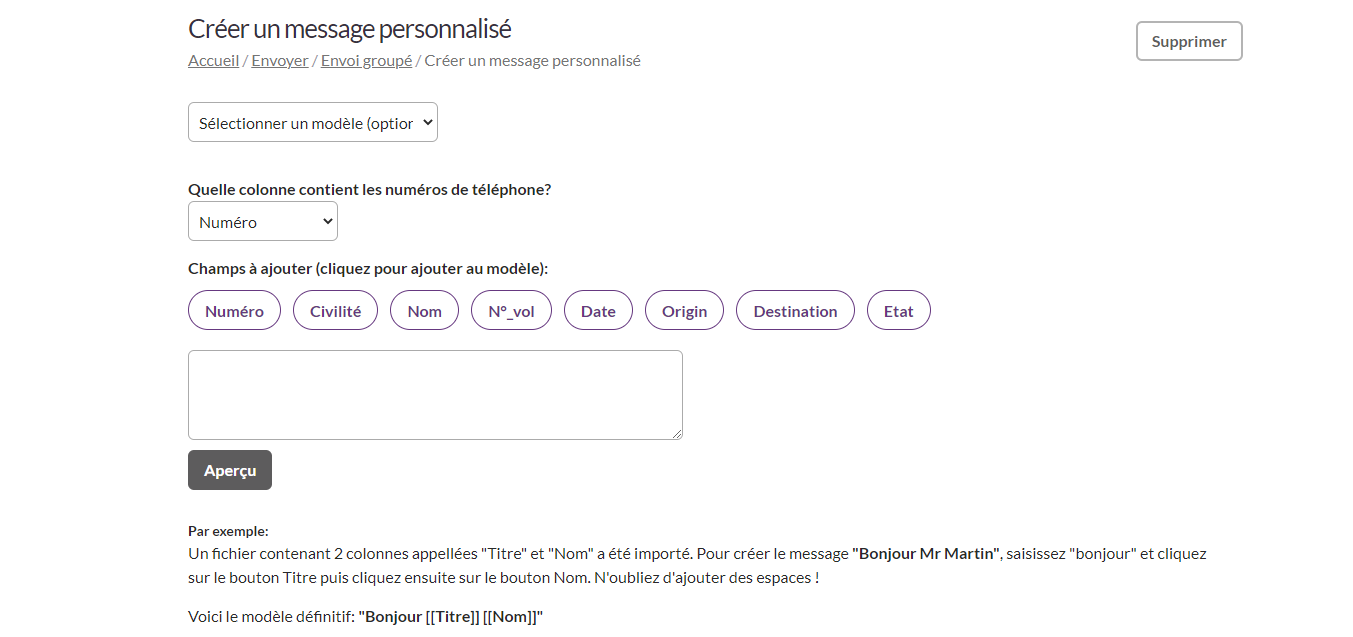Screen dimensions: 1353x637
Task: Navigate to the Envoi groupé breadcrumb
Action: click(366, 61)
